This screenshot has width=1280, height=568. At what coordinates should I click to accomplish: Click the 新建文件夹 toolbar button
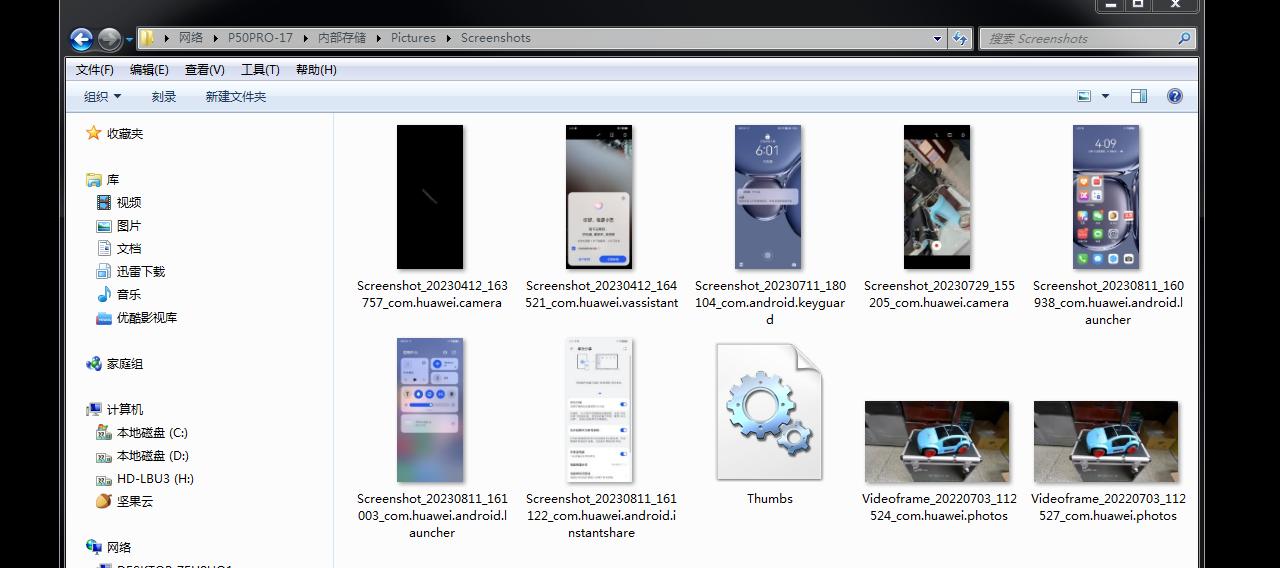point(236,97)
